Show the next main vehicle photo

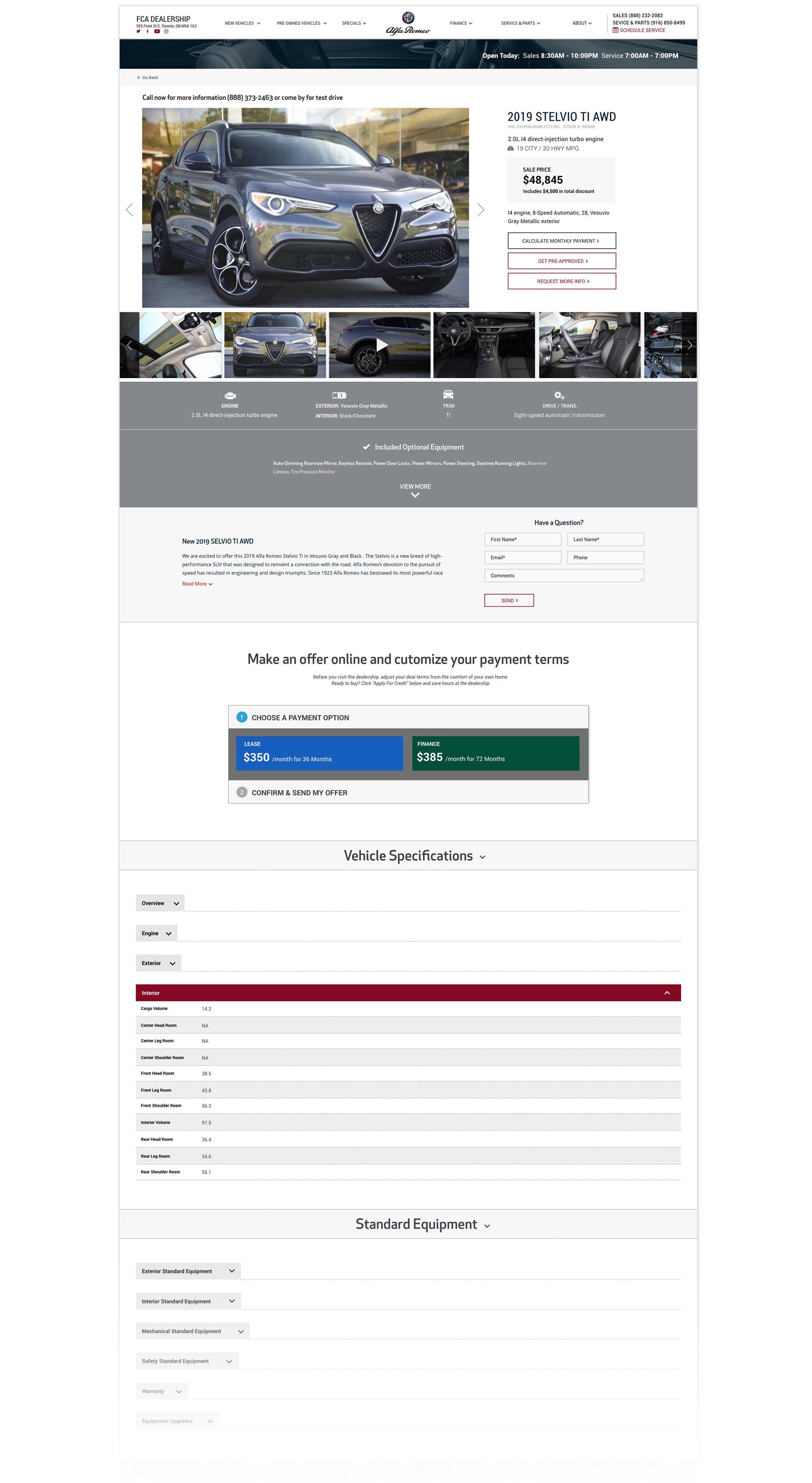click(x=481, y=210)
